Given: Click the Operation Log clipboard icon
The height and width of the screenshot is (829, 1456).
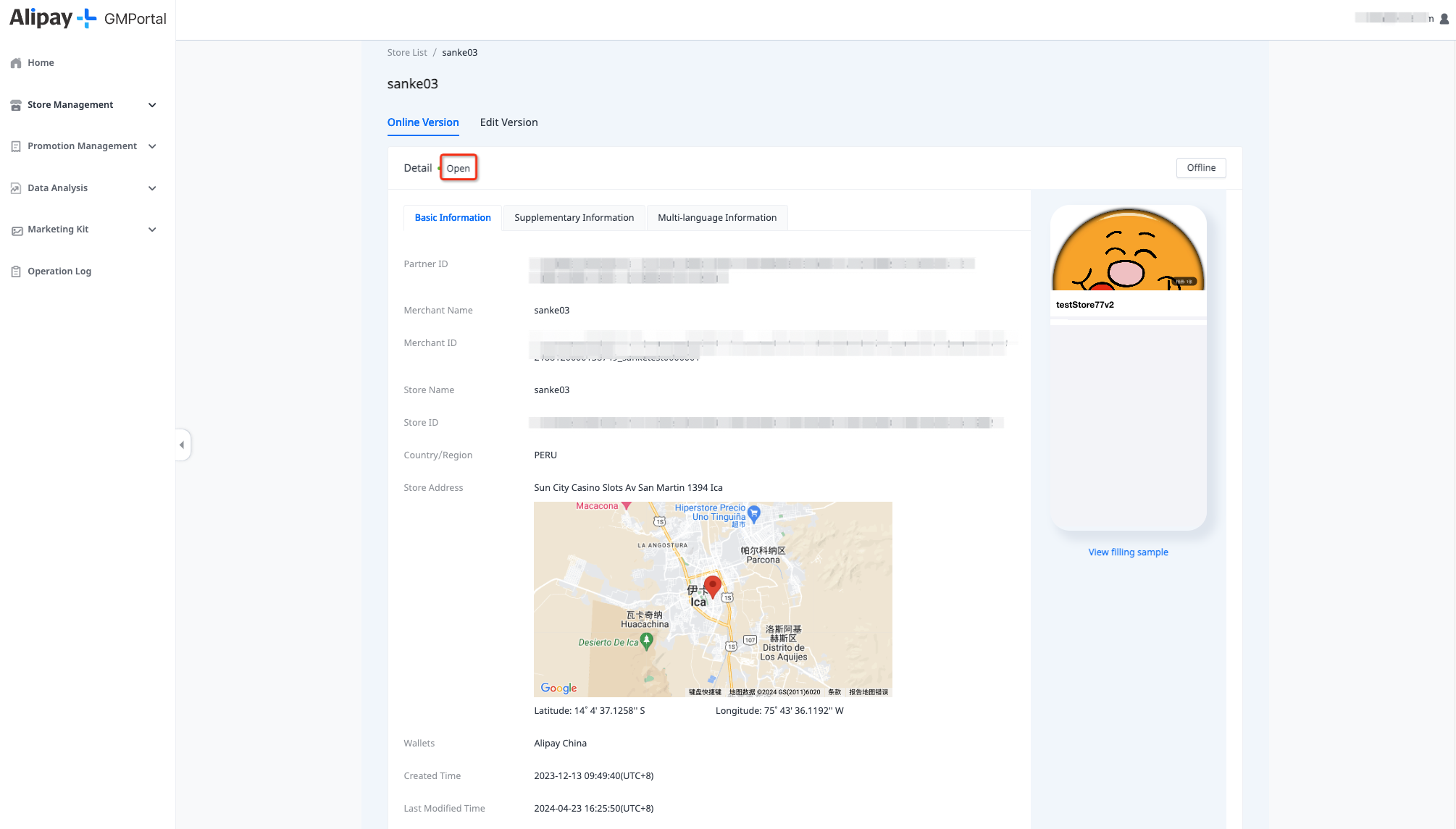Looking at the screenshot, I should tap(16, 272).
